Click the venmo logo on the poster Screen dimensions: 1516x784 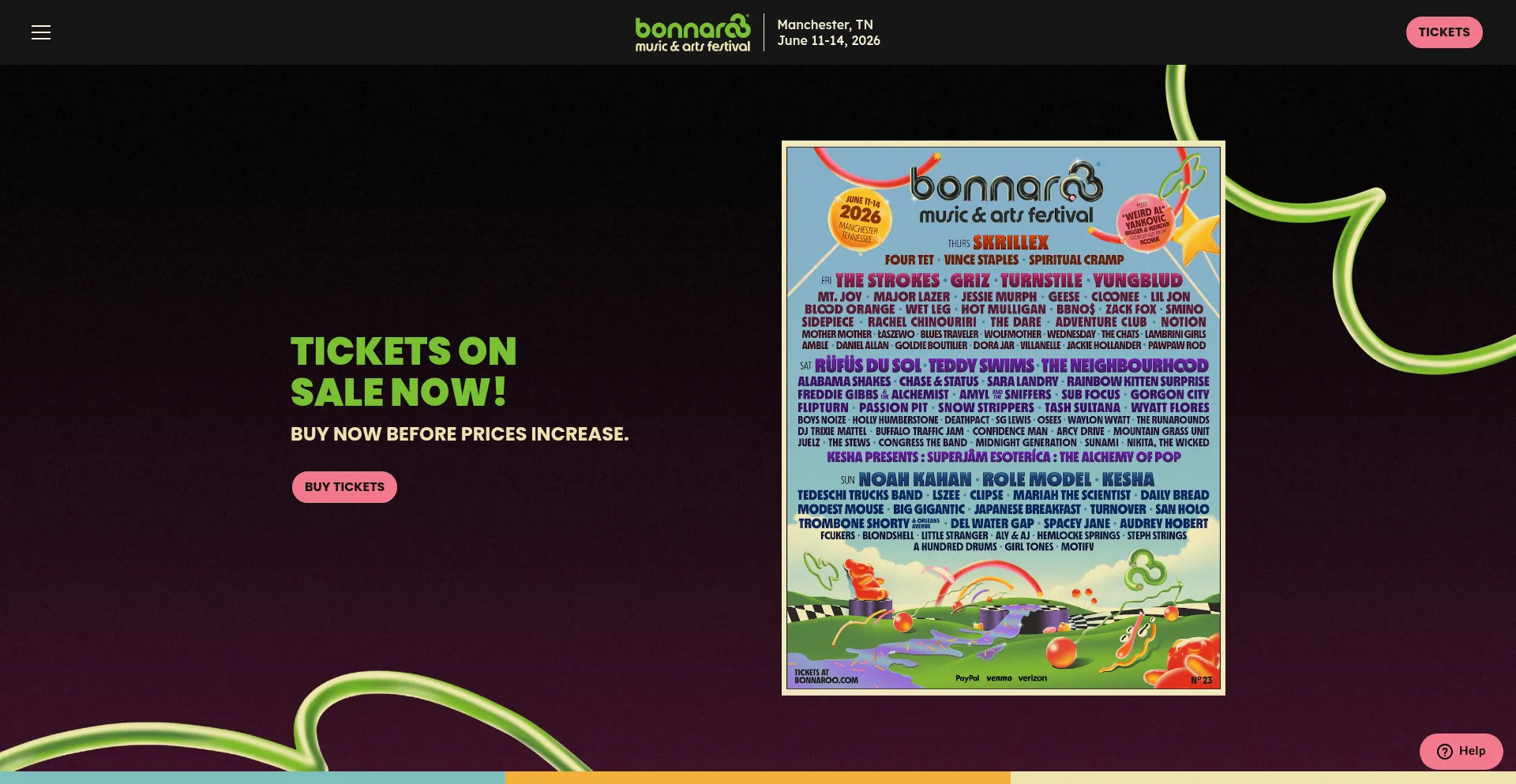(x=999, y=678)
